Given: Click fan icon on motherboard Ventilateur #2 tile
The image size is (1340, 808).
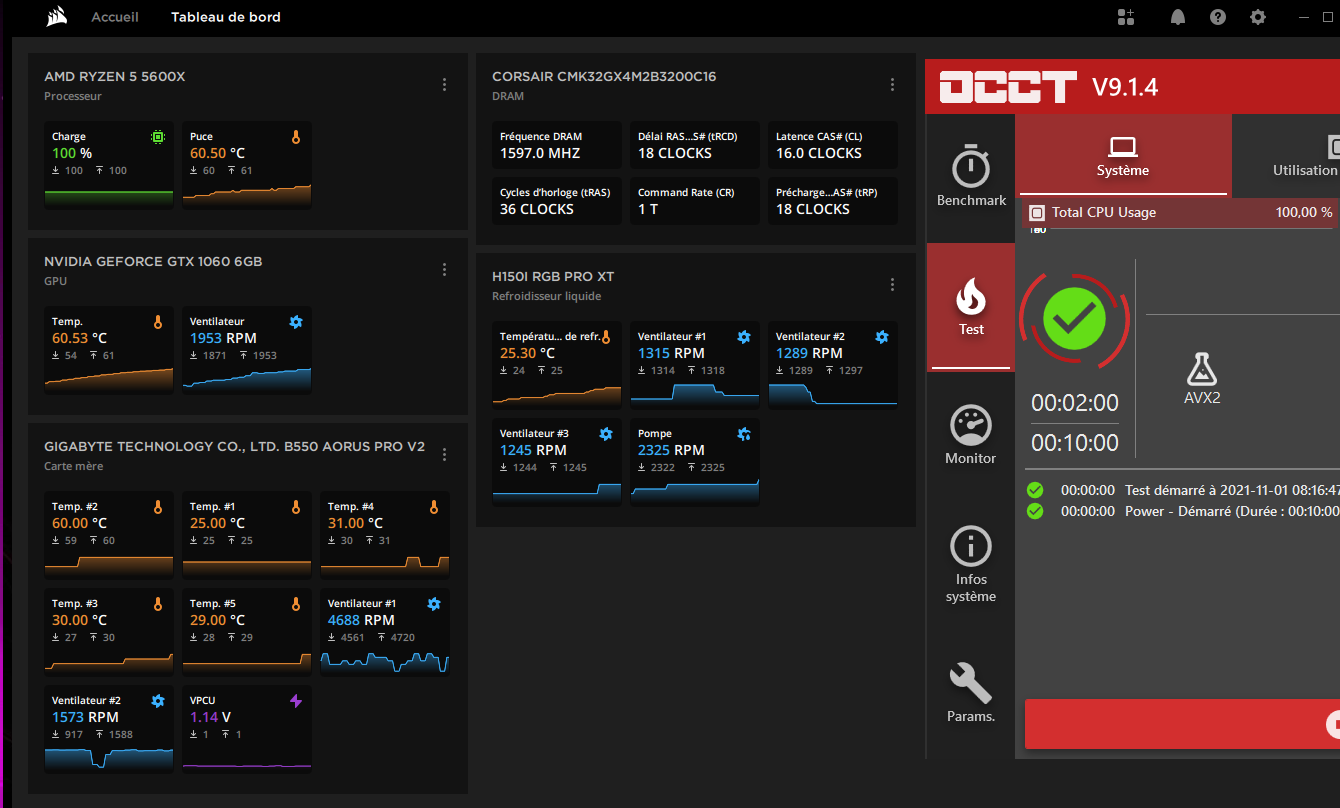Looking at the screenshot, I should pyautogui.click(x=158, y=701).
